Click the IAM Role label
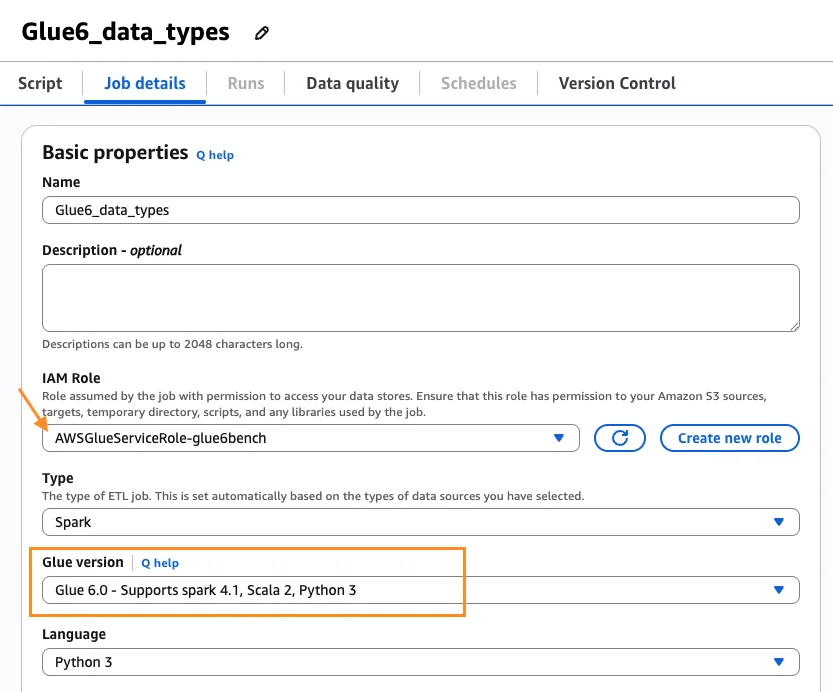The height and width of the screenshot is (692, 833). [71, 378]
